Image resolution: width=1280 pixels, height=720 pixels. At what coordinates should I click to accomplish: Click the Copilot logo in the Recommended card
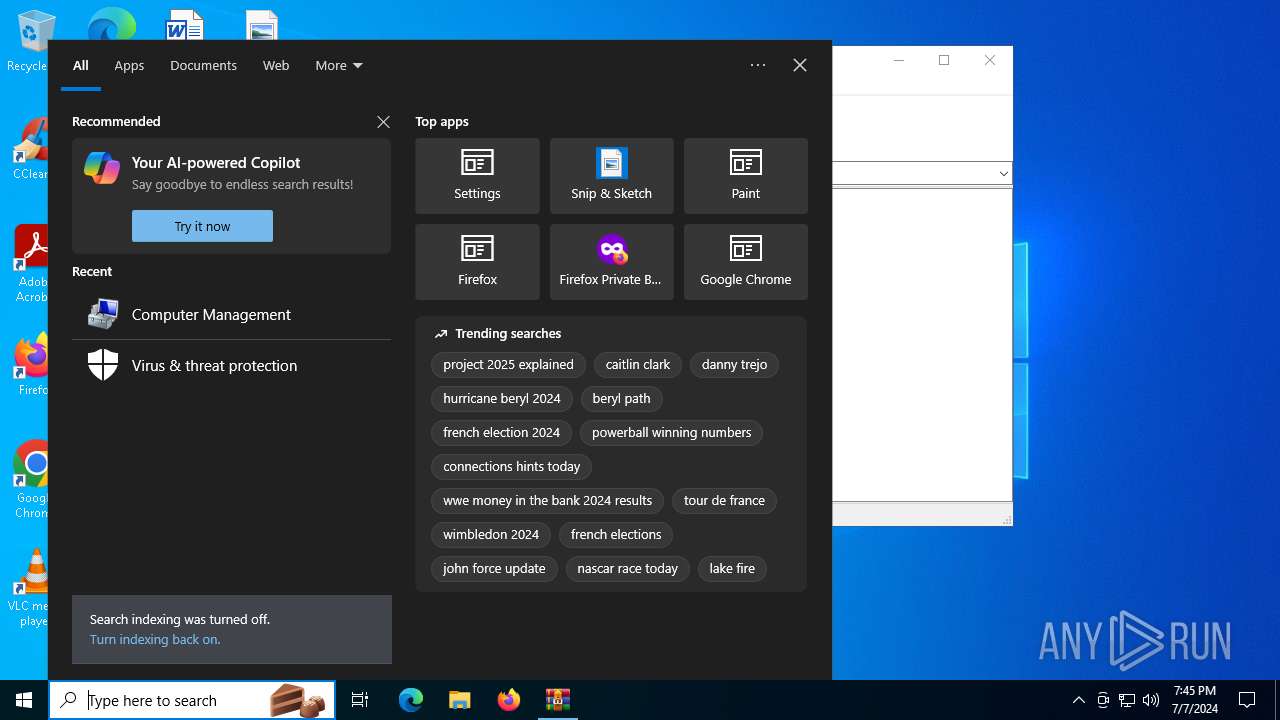[102, 168]
